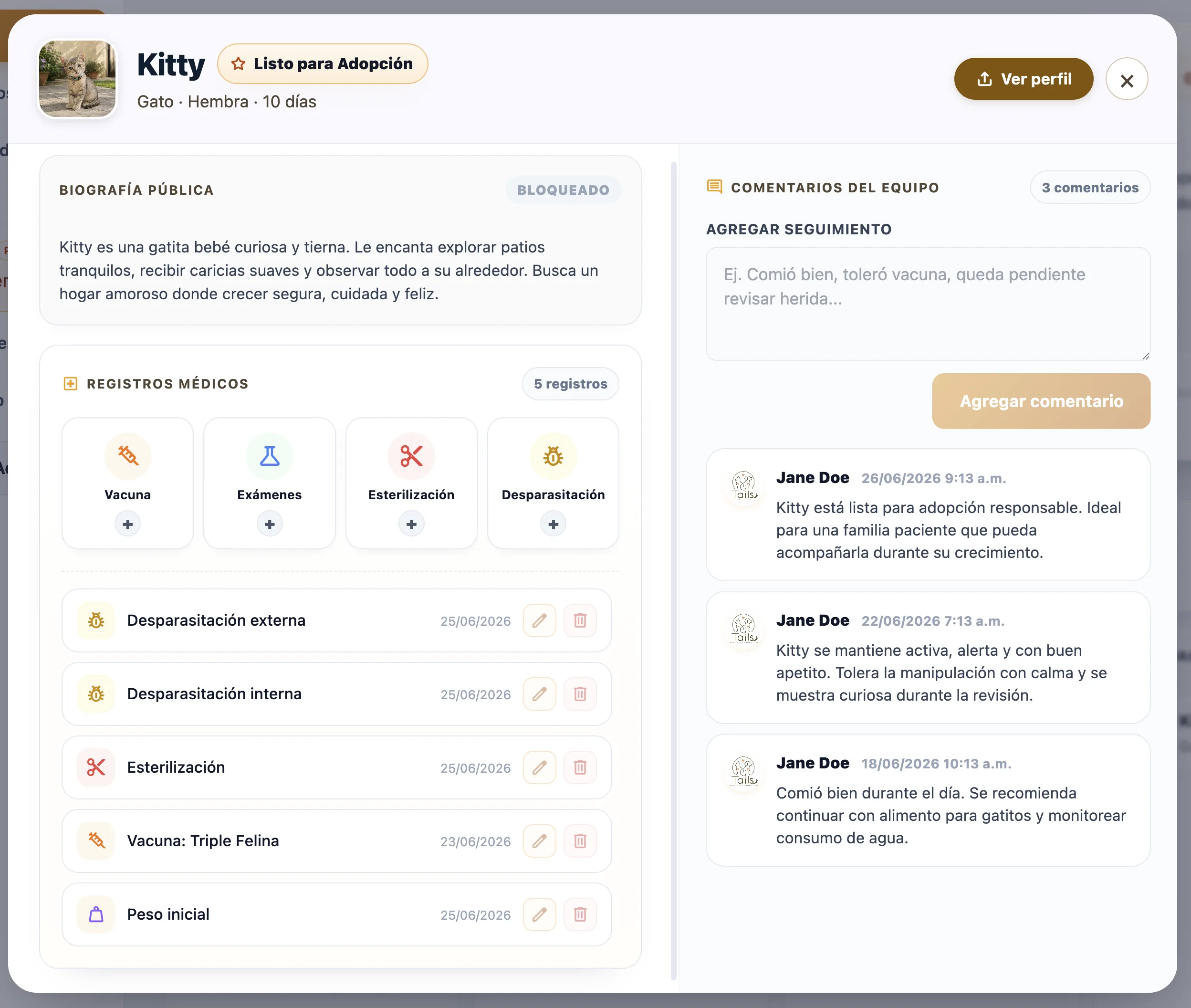Edit the Vacuna: Triple Felina record

pos(539,841)
